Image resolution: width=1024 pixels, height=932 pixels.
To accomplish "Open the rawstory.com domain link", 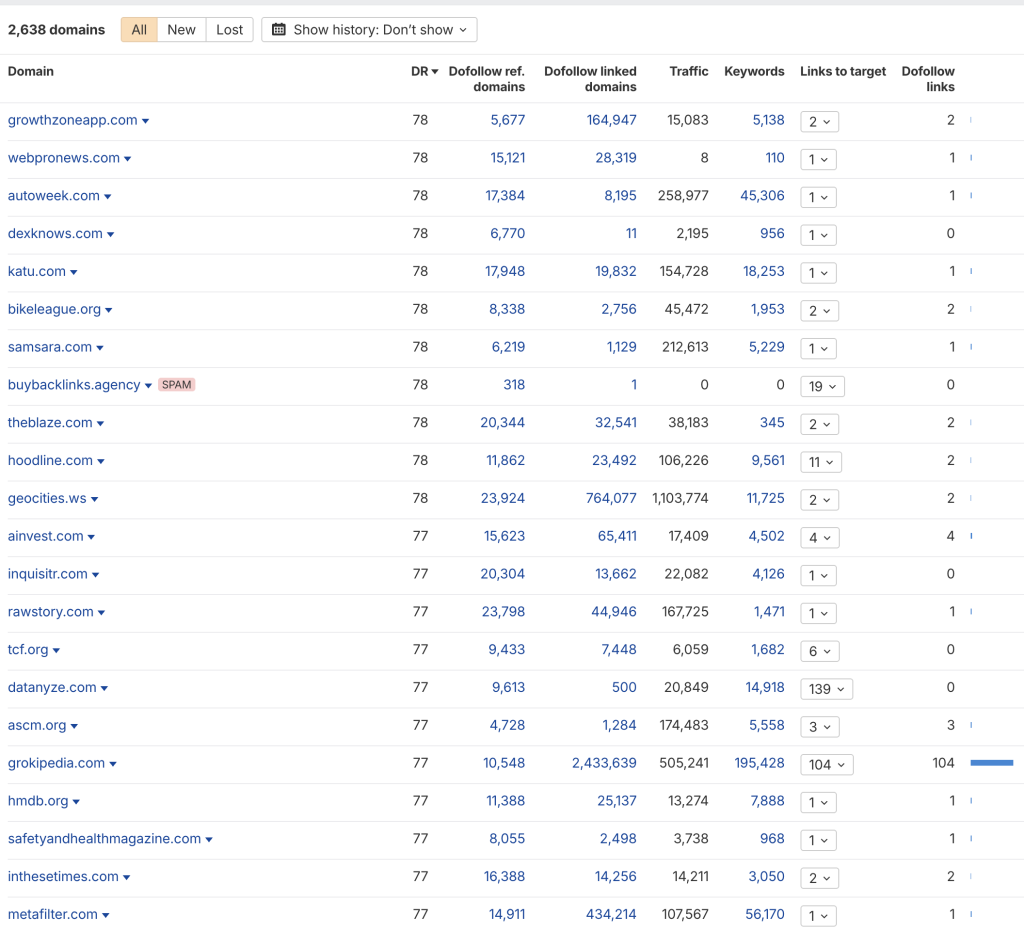I will [50, 612].
